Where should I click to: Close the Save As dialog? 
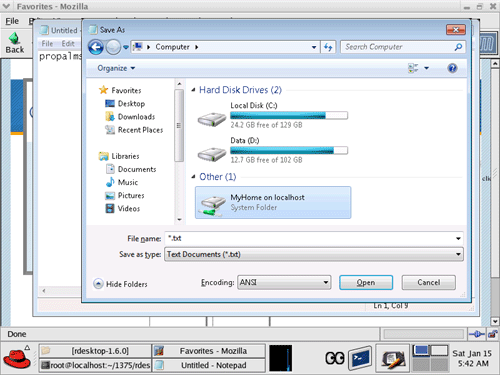[456, 30]
